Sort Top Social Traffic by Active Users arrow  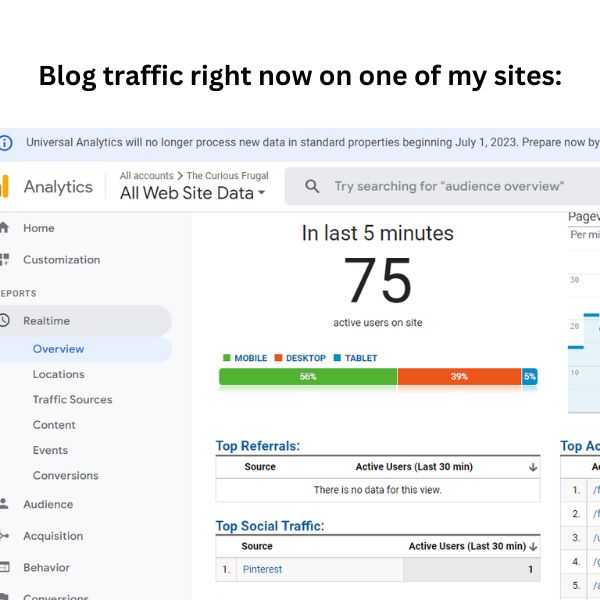pyautogui.click(x=533, y=547)
